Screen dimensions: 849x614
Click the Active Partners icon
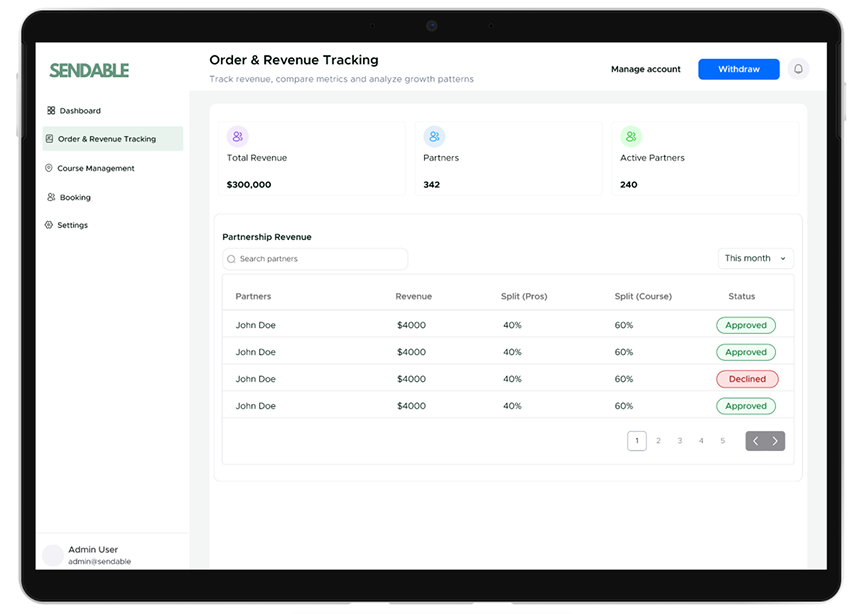[631, 136]
